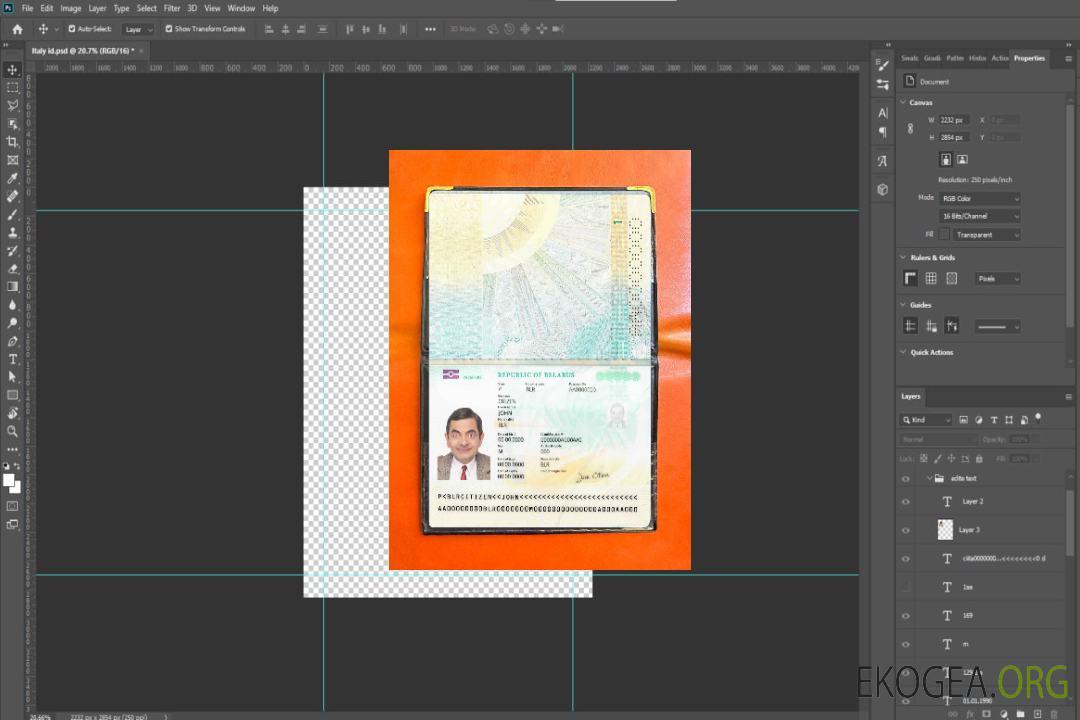Hide Layer 2 with its eye icon
Image resolution: width=1080 pixels, height=720 pixels.
(x=906, y=502)
